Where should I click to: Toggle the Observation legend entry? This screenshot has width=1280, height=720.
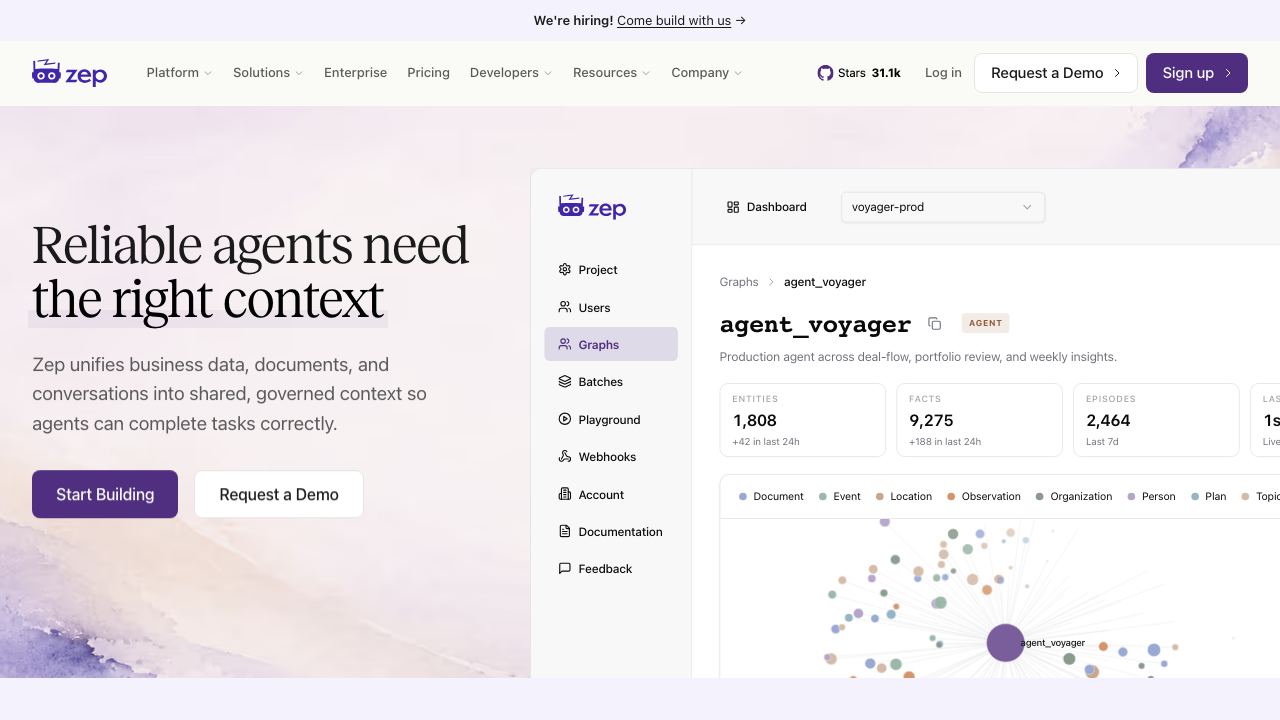(984, 496)
